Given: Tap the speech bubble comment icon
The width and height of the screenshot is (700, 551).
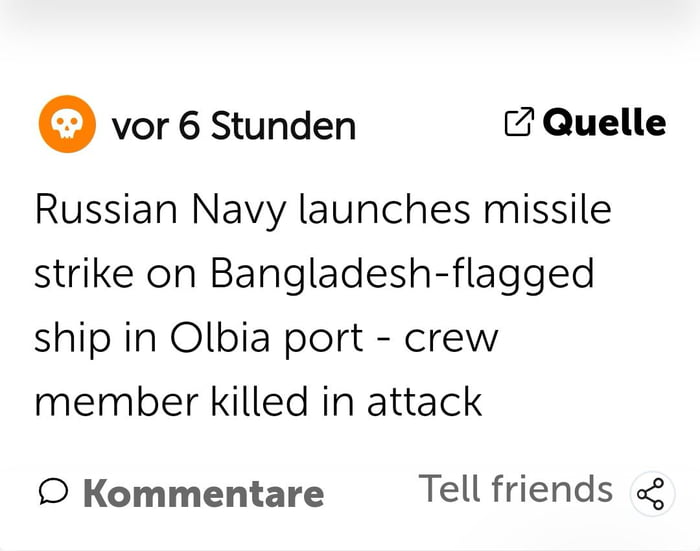Looking at the screenshot, I should pyautogui.click(x=53, y=490).
